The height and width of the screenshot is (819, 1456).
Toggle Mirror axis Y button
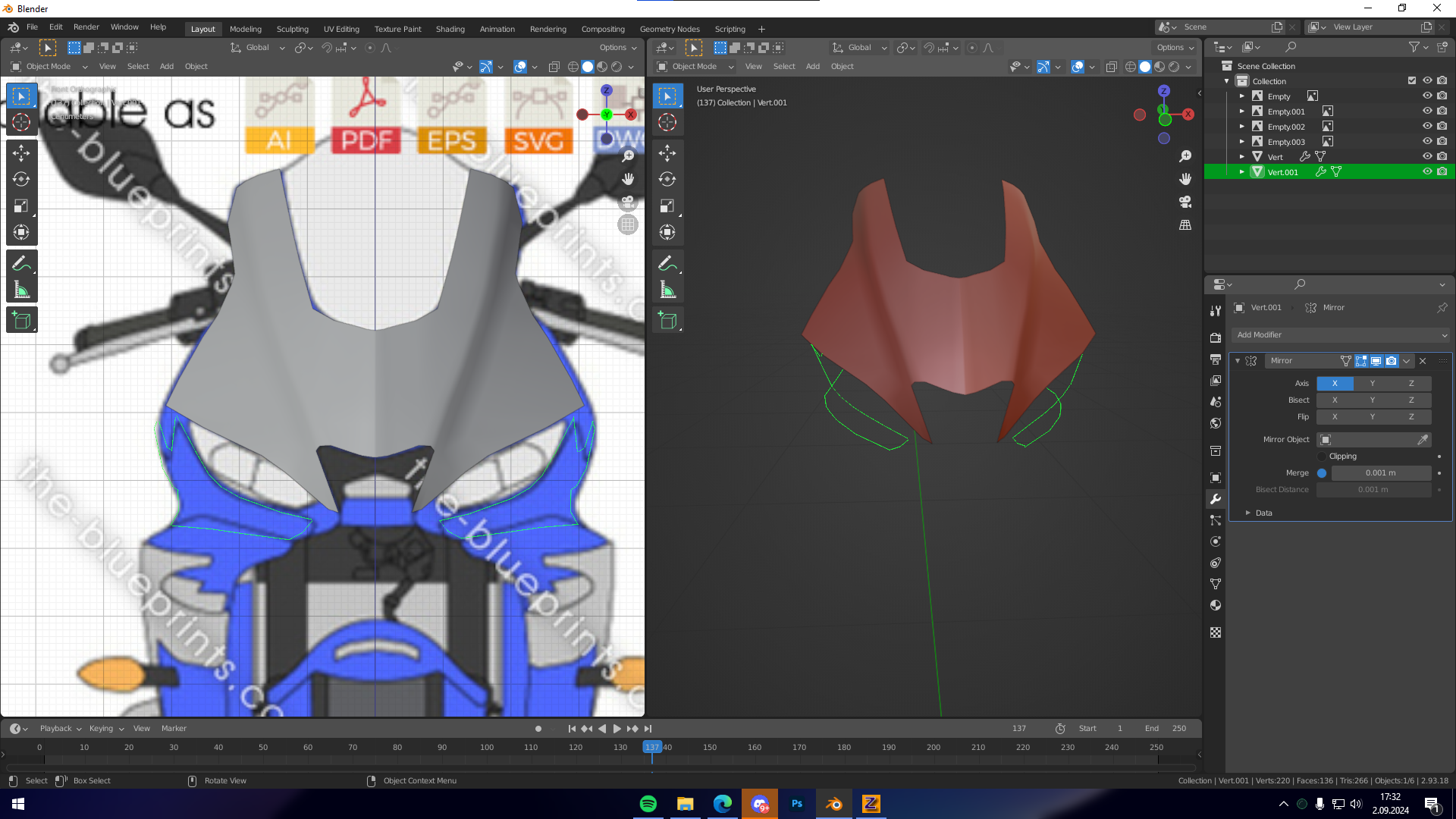click(1372, 383)
